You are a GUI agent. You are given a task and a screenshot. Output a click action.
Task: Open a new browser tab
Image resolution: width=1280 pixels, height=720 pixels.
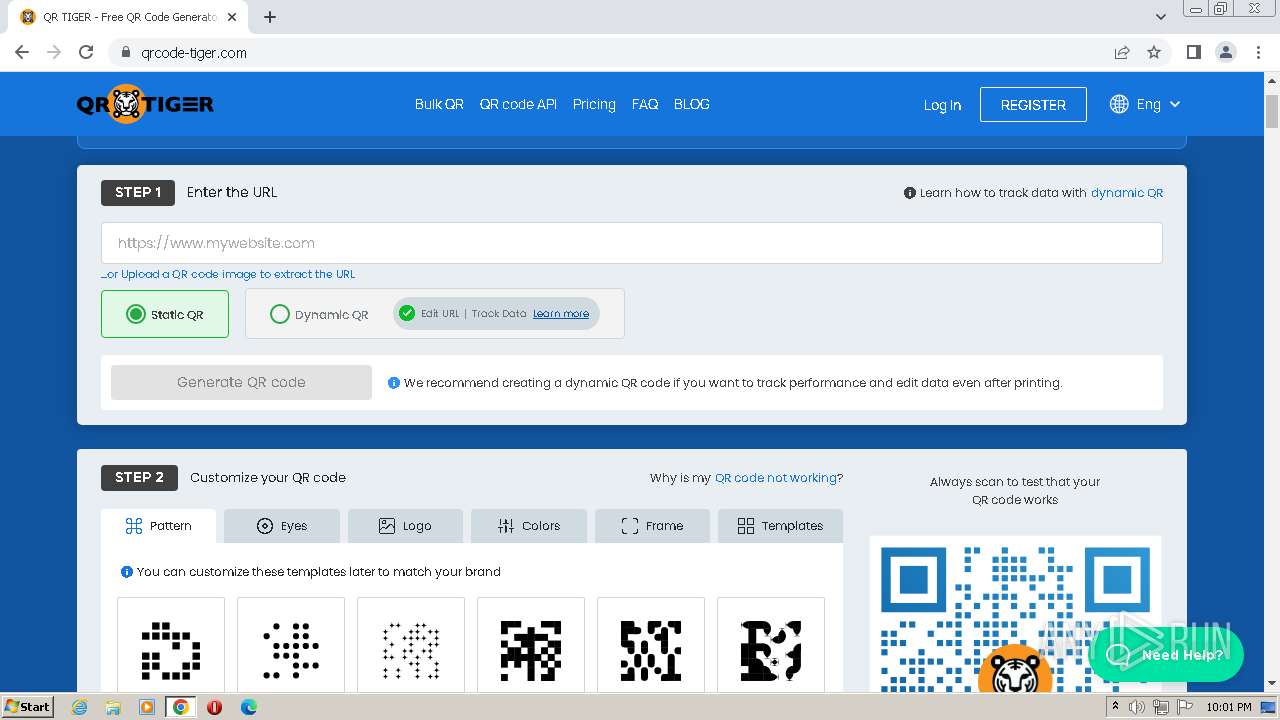click(x=270, y=17)
